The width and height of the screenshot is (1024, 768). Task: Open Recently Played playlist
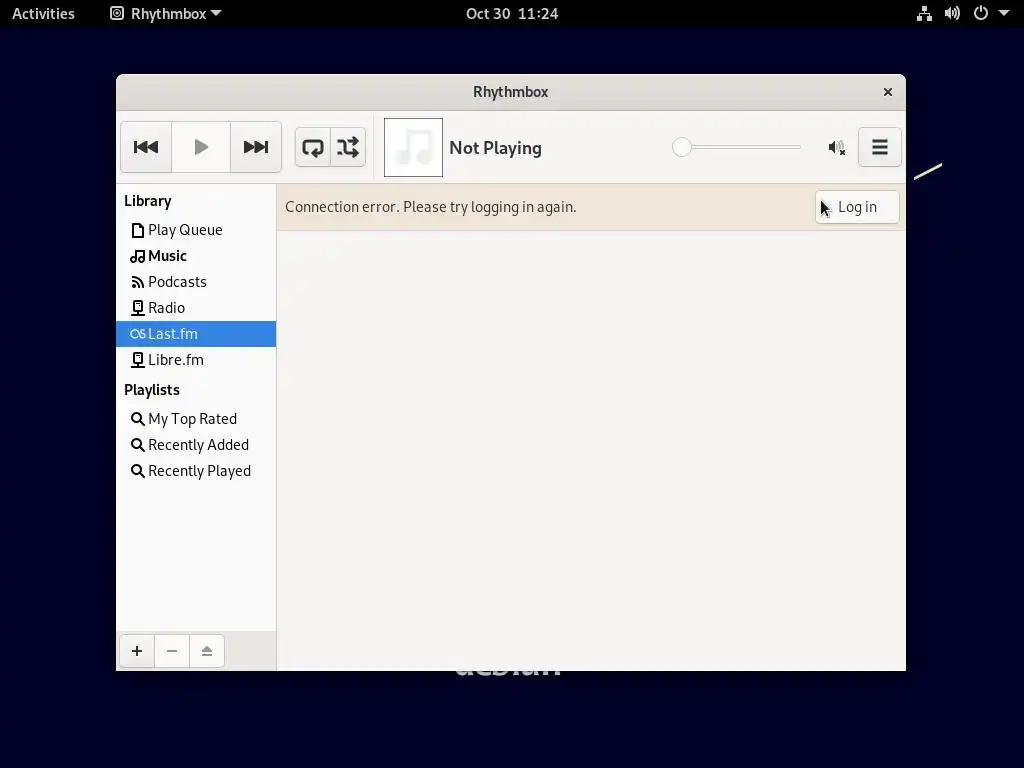(x=196, y=471)
